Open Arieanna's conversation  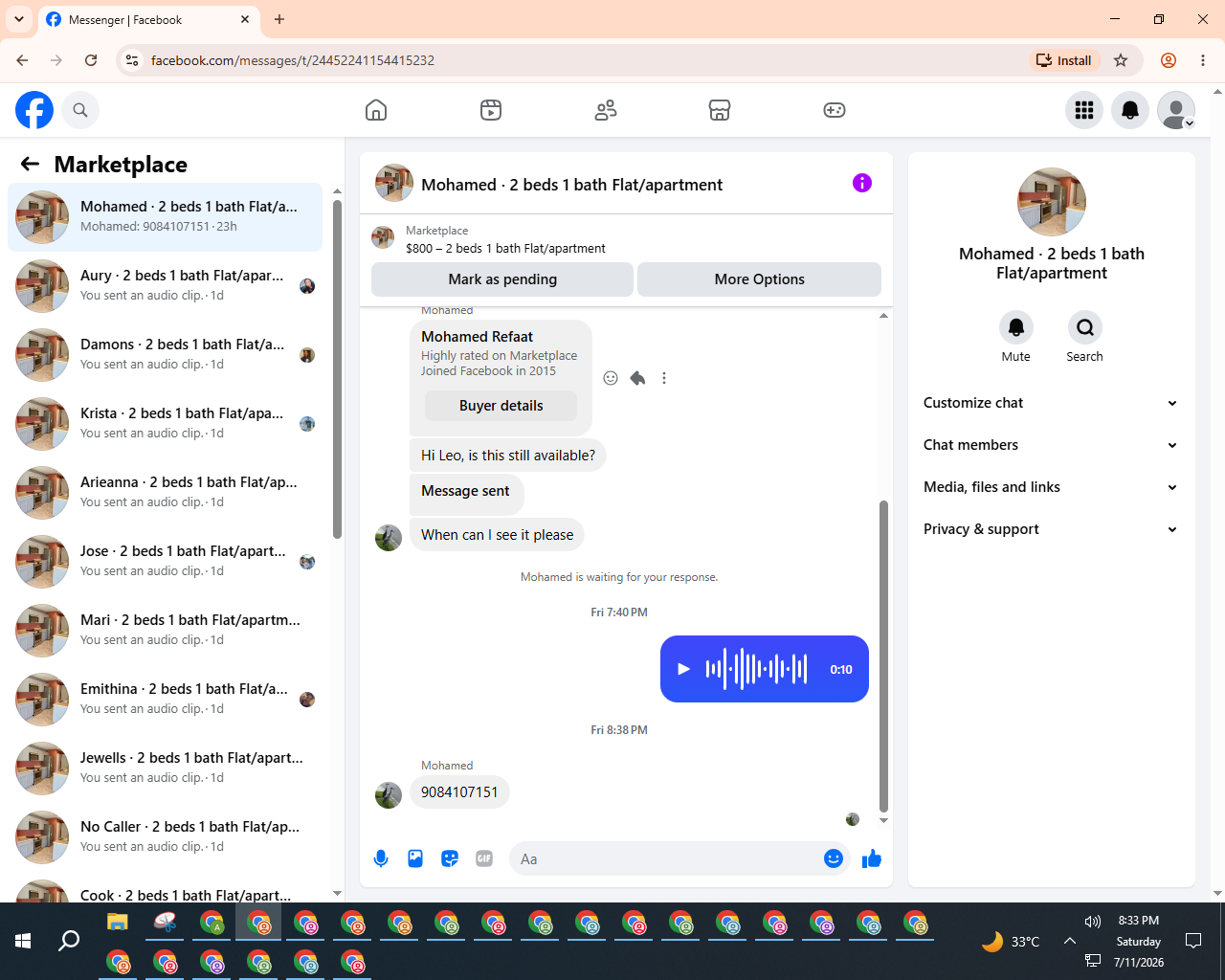(x=165, y=493)
